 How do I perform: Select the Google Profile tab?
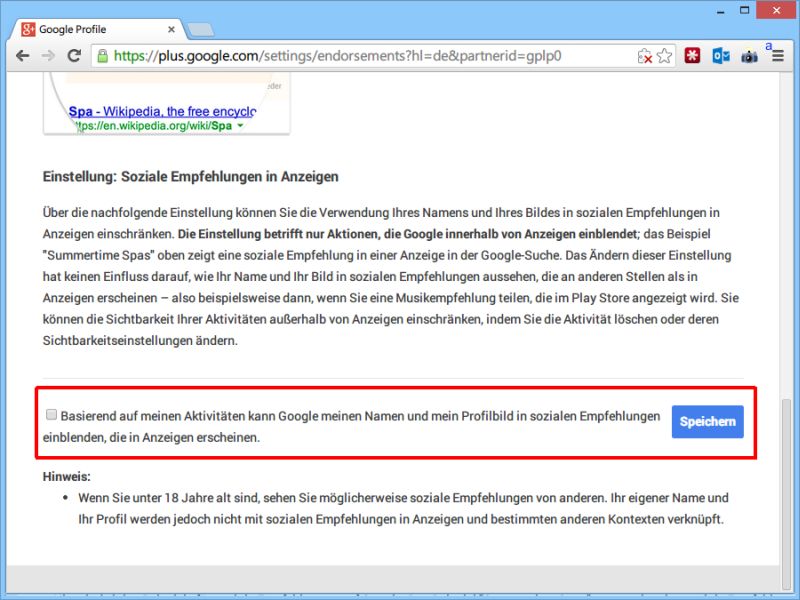[x=97, y=30]
